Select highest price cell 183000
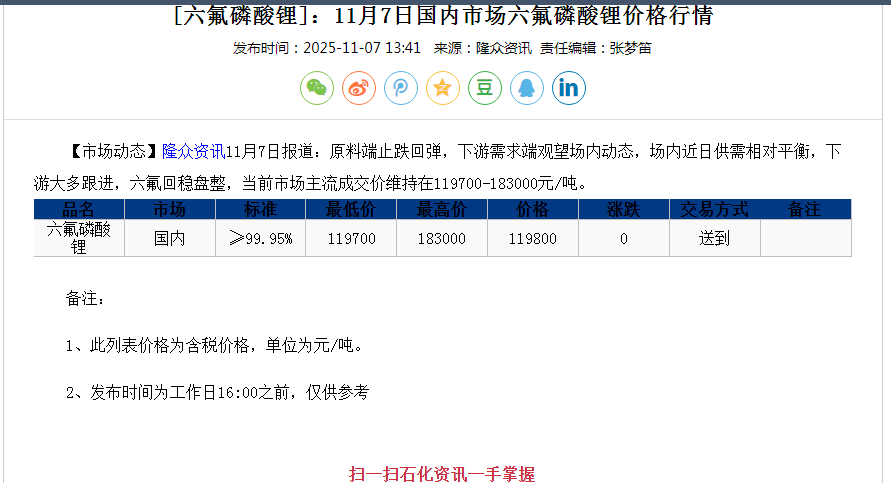The image size is (891, 483). click(442, 238)
